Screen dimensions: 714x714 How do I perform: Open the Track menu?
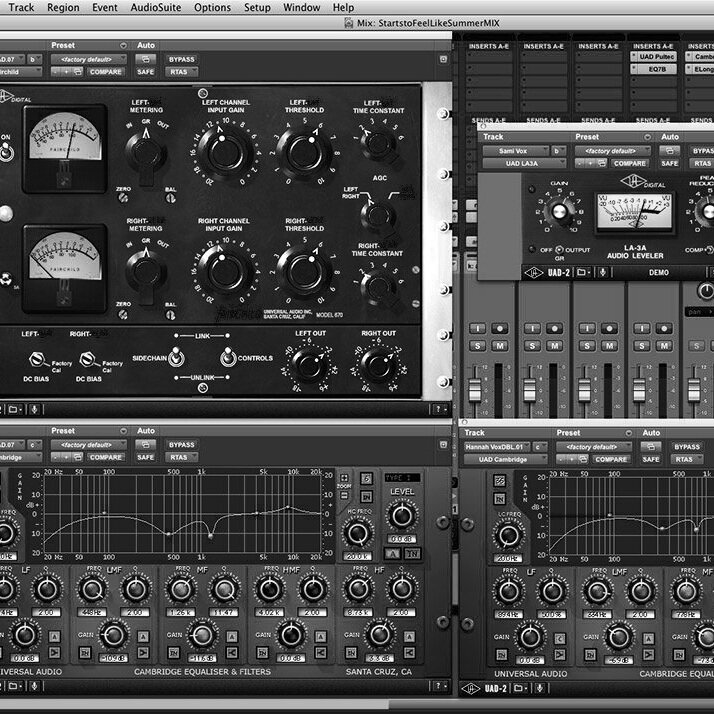tap(21, 7)
